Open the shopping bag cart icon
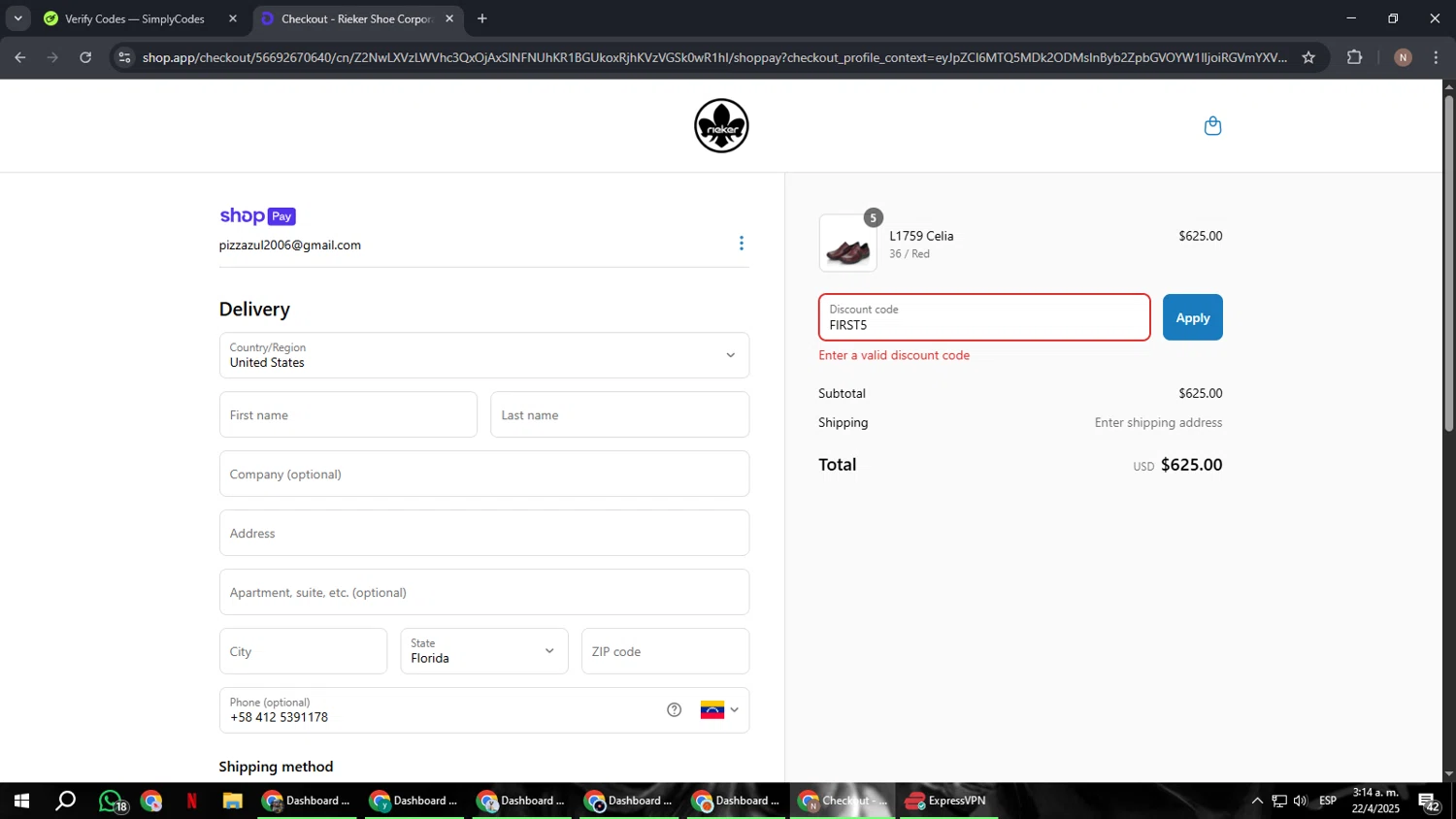This screenshot has height=819, width=1456. 1212,126
